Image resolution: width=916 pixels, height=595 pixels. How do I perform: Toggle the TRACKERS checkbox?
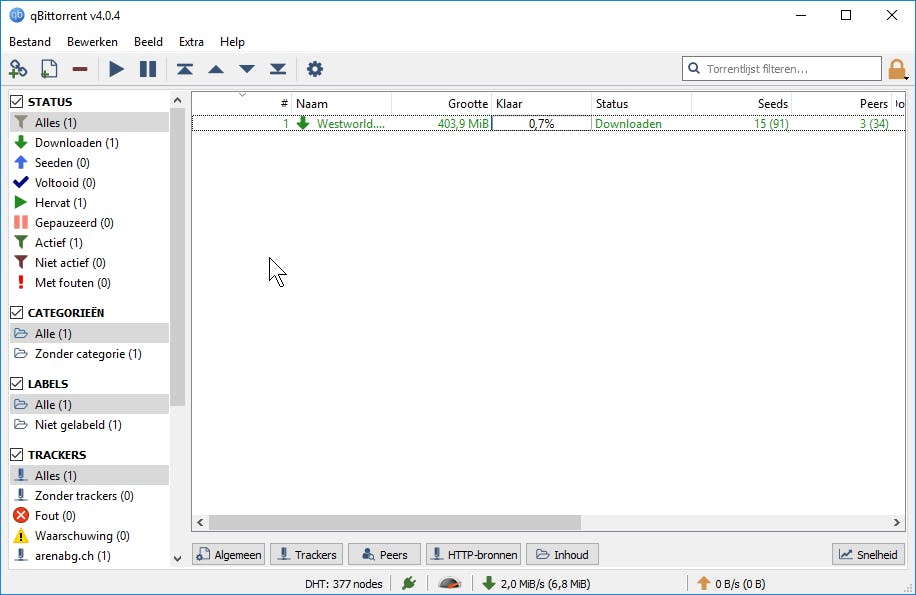17,454
